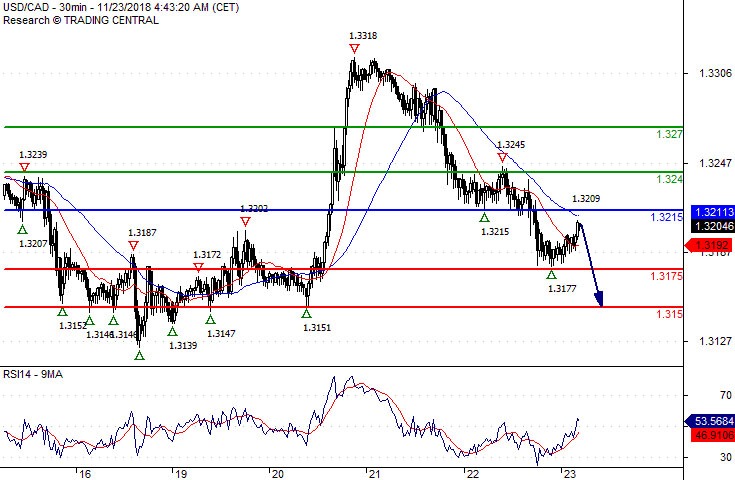
Task: Click the blue 1.3215 pivot level label
Action: [666, 217]
